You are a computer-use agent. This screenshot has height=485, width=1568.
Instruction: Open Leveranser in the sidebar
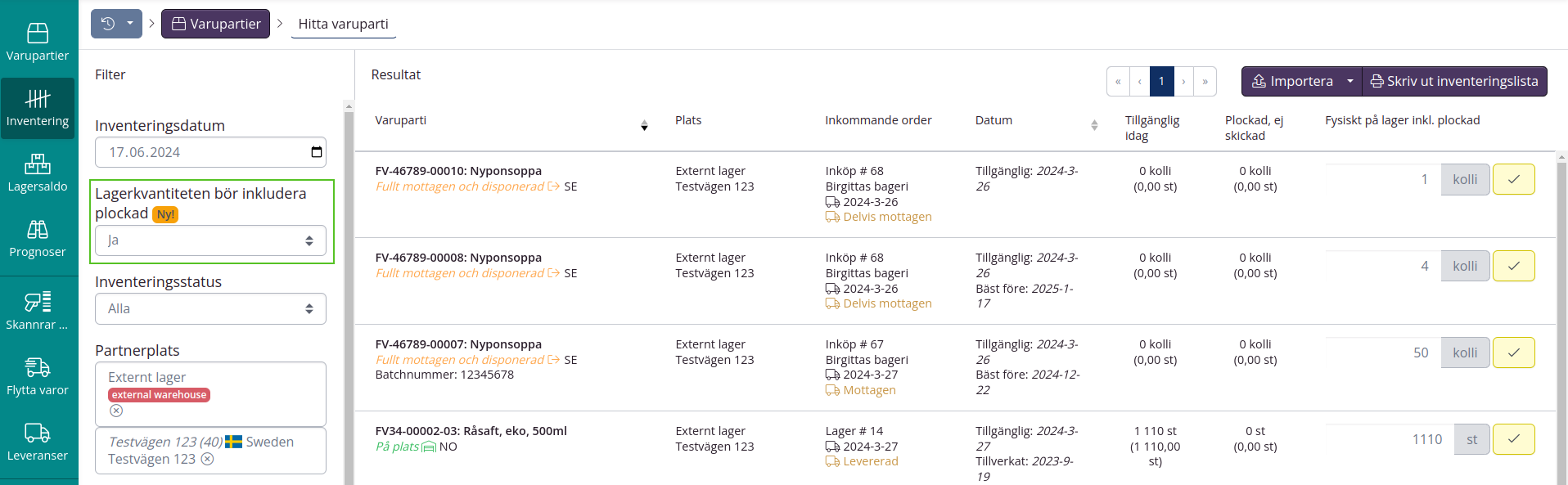pos(38,442)
